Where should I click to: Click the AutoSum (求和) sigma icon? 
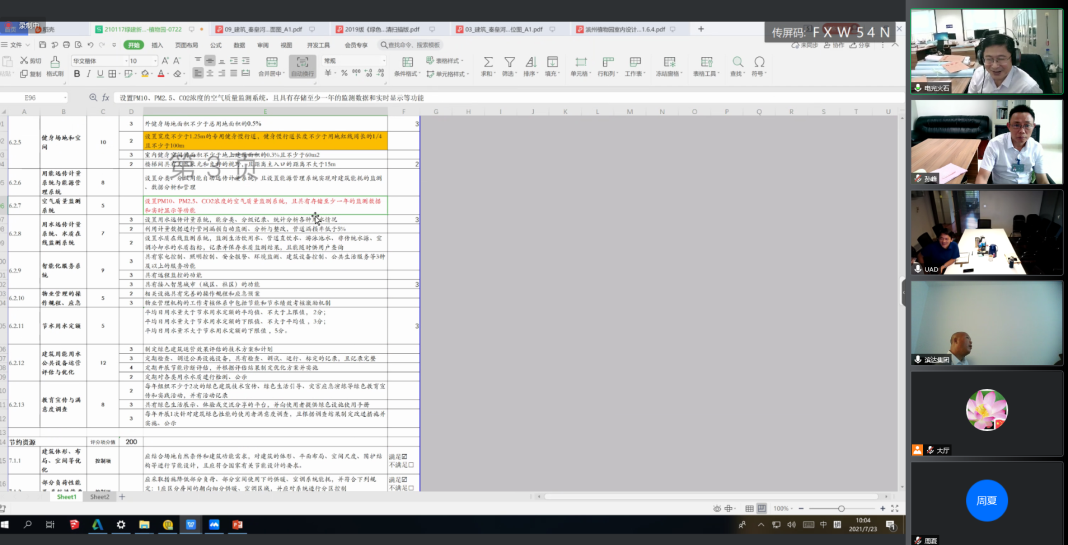pyautogui.click(x=488, y=62)
